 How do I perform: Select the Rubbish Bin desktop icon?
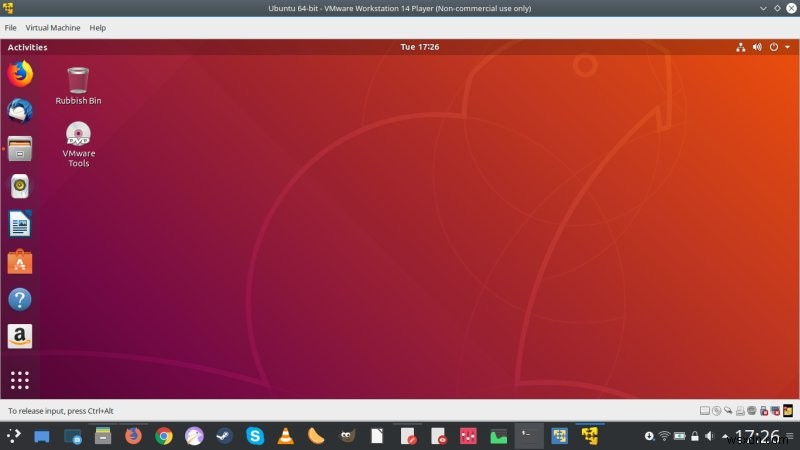(x=78, y=86)
